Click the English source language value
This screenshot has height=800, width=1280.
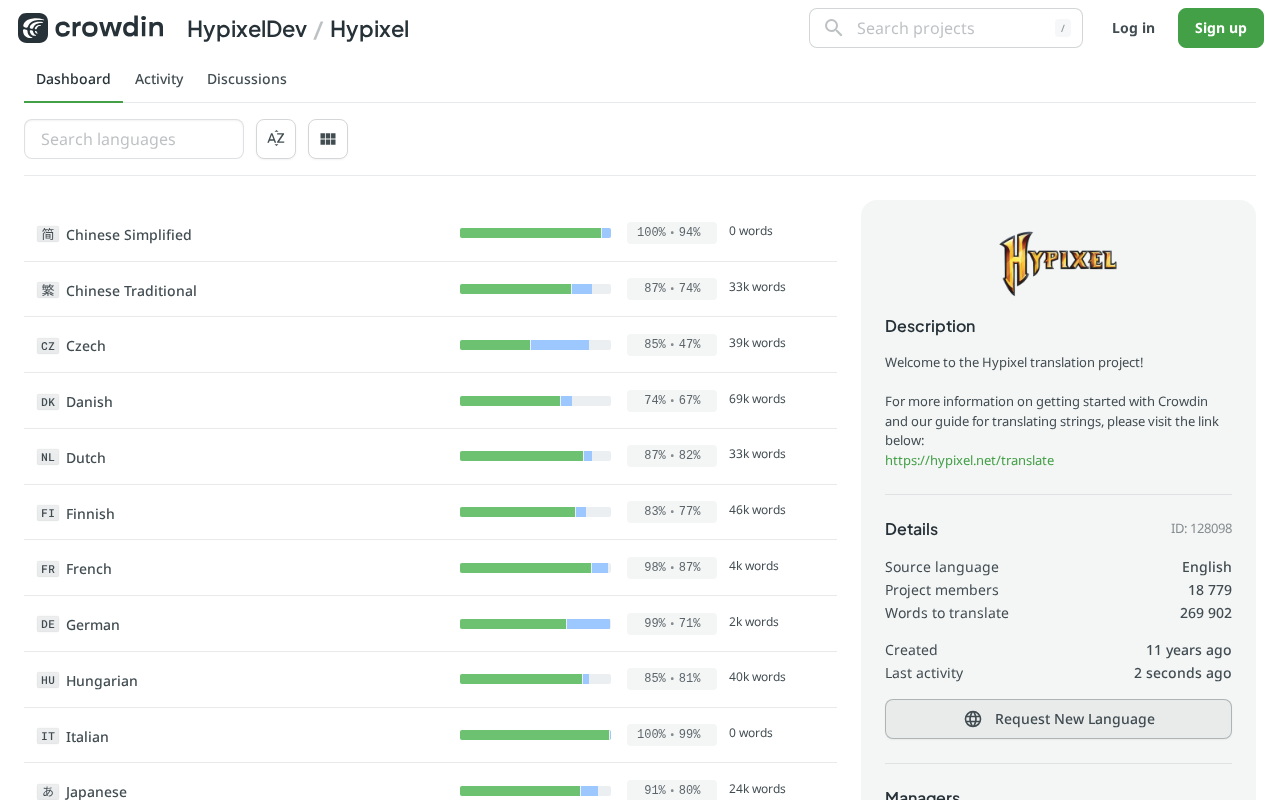tap(1207, 567)
